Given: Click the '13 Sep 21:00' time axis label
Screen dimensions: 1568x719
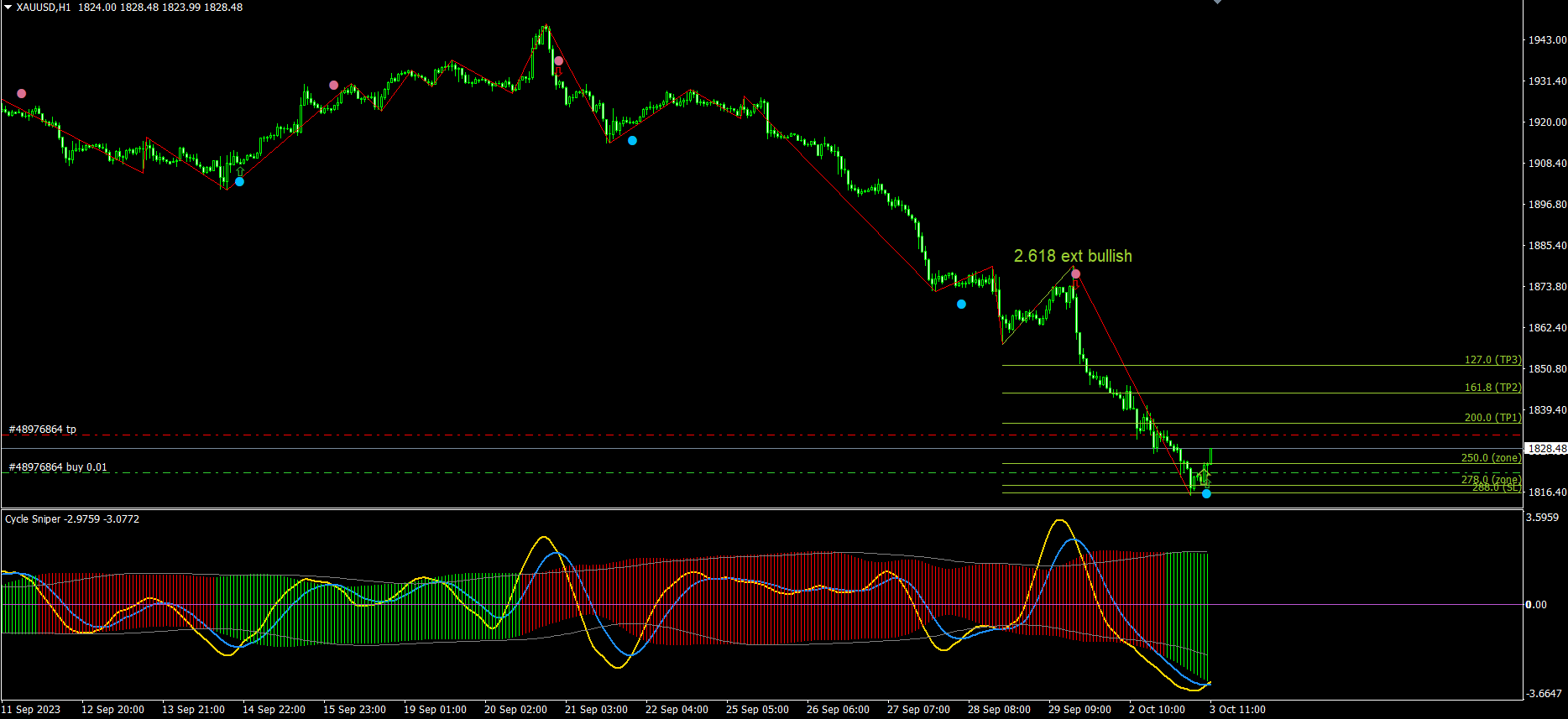Looking at the screenshot, I should (193, 710).
